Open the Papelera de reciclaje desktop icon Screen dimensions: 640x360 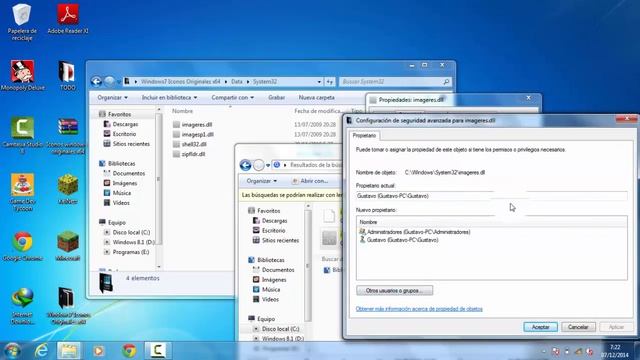point(22,22)
